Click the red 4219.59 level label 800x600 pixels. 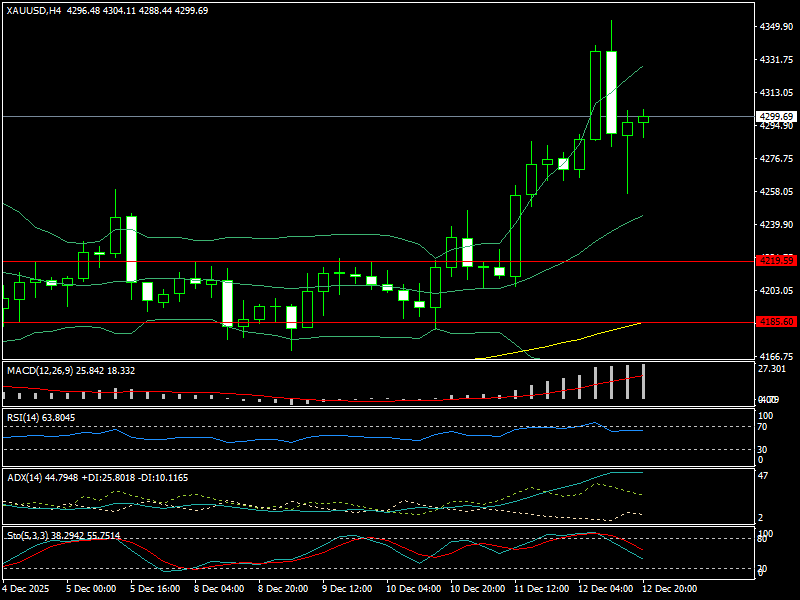pos(777,261)
